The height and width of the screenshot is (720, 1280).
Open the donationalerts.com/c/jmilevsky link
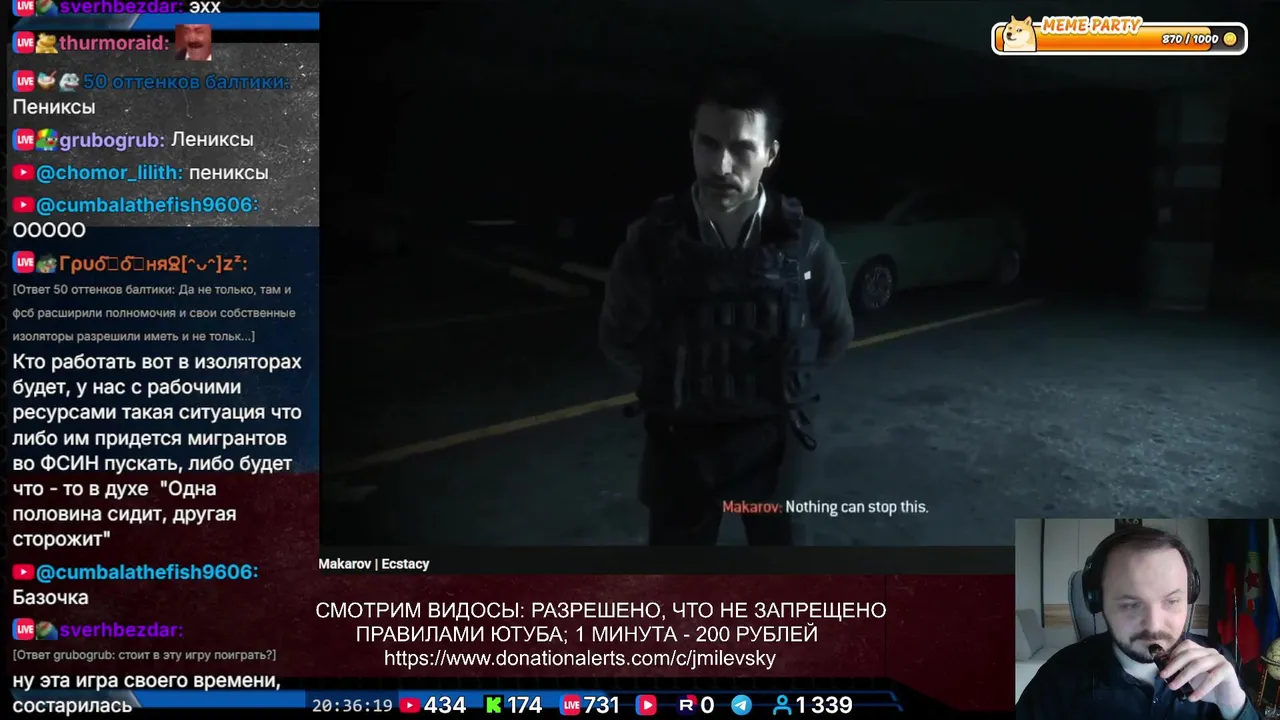580,658
